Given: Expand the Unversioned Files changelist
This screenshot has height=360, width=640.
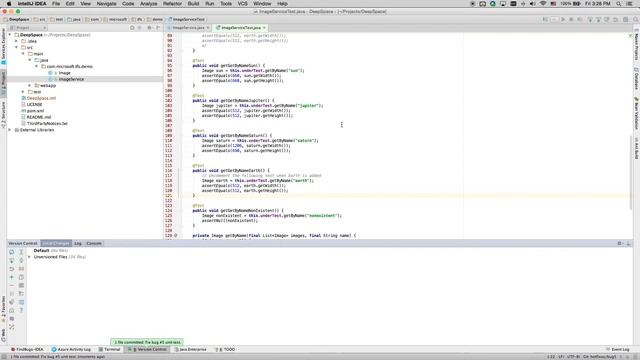Looking at the screenshot, I should pyautogui.click(x=29, y=257).
